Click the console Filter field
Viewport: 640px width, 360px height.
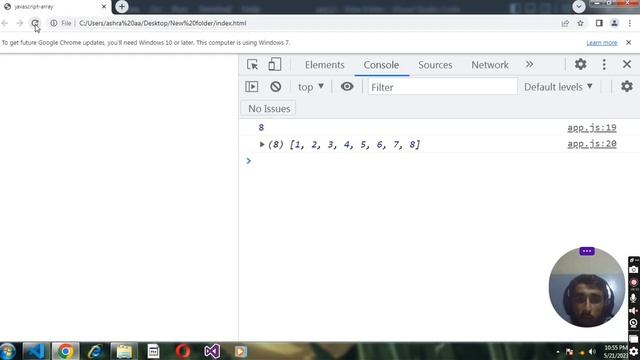pos(442,87)
